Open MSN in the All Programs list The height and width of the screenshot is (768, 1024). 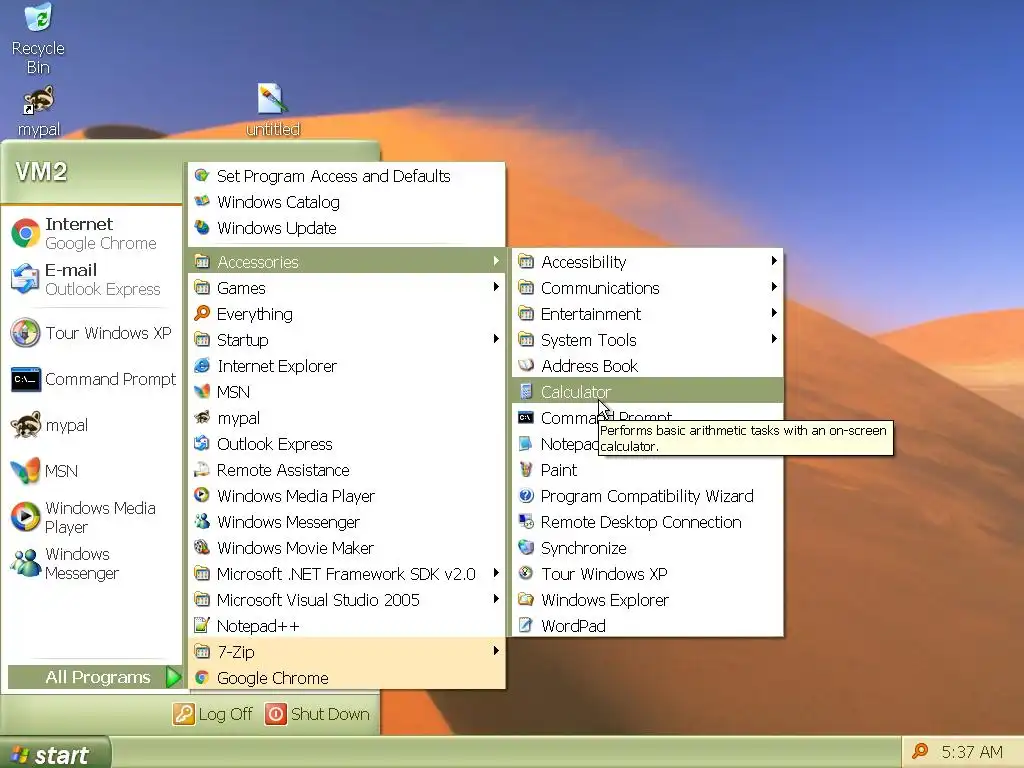pyautogui.click(x=347, y=392)
